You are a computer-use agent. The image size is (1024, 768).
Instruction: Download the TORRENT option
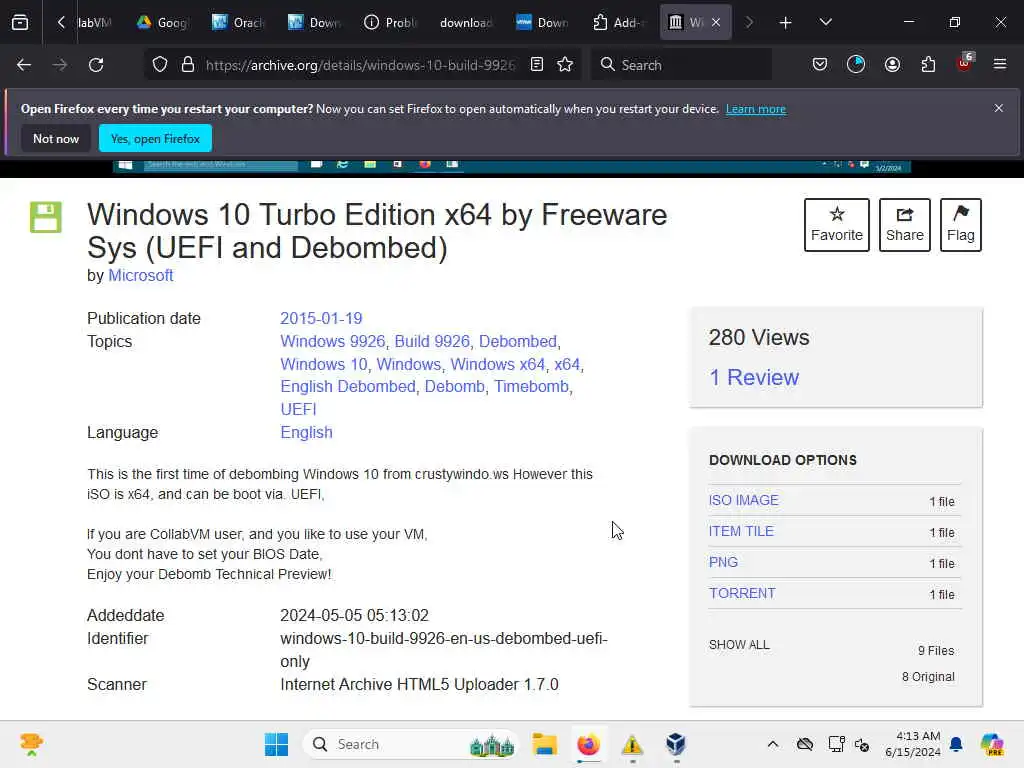point(742,594)
